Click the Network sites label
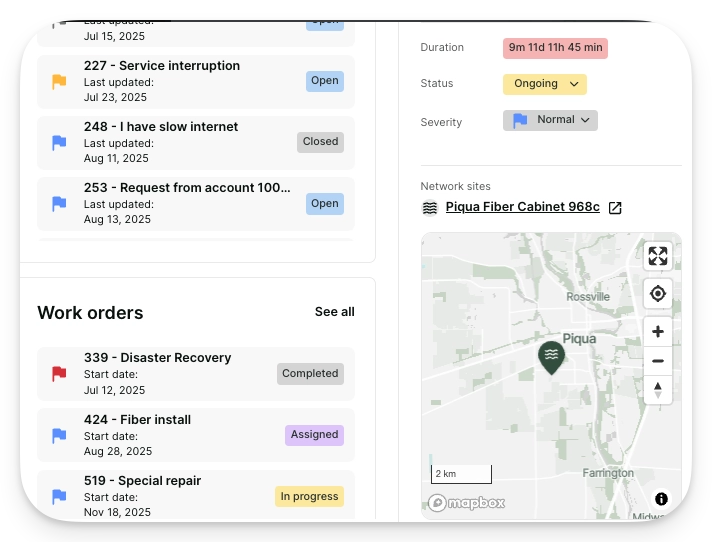The width and height of the screenshot is (712, 542). pyautogui.click(x=455, y=187)
